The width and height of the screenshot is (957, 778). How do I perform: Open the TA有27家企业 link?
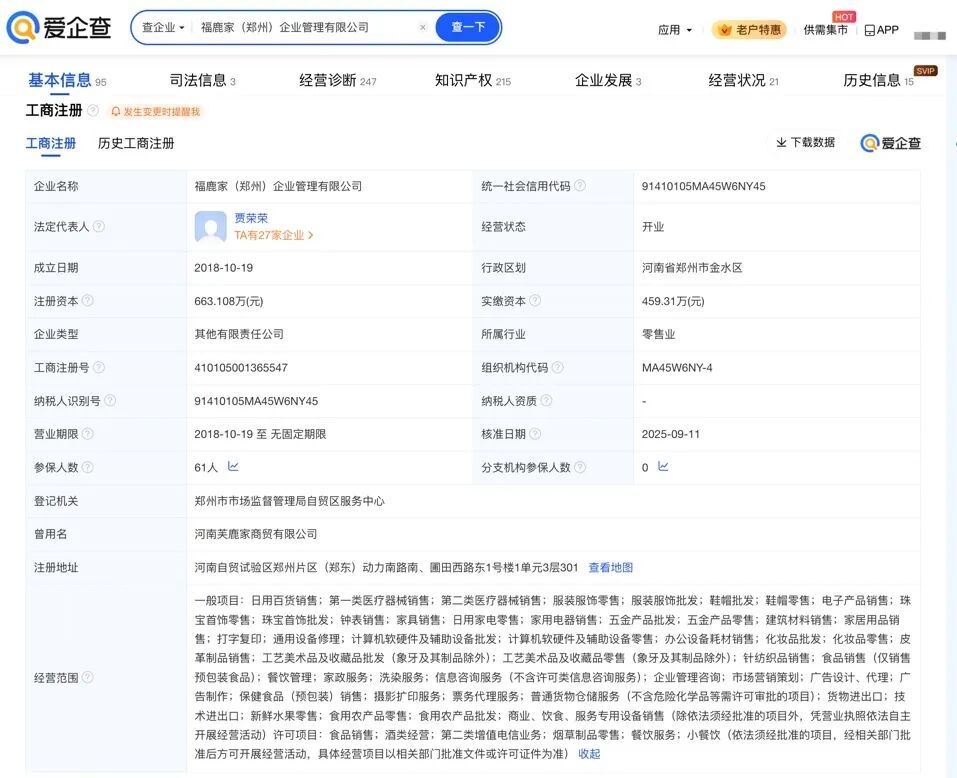274,236
